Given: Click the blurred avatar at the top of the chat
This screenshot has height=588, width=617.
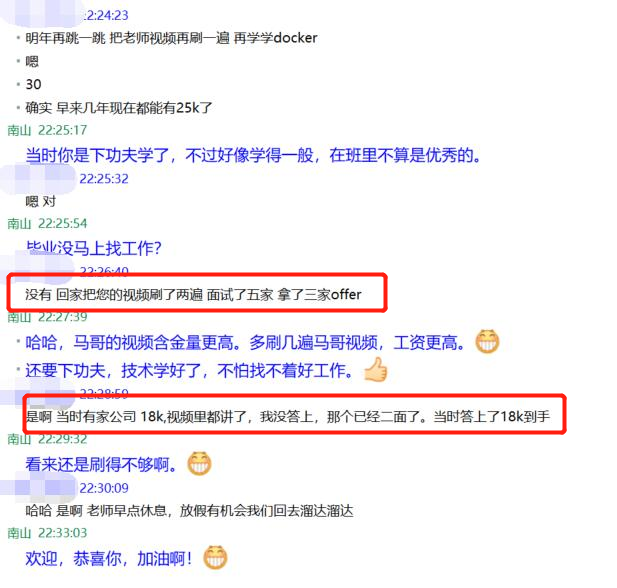Looking at the screenshot, I should [41, 13].
